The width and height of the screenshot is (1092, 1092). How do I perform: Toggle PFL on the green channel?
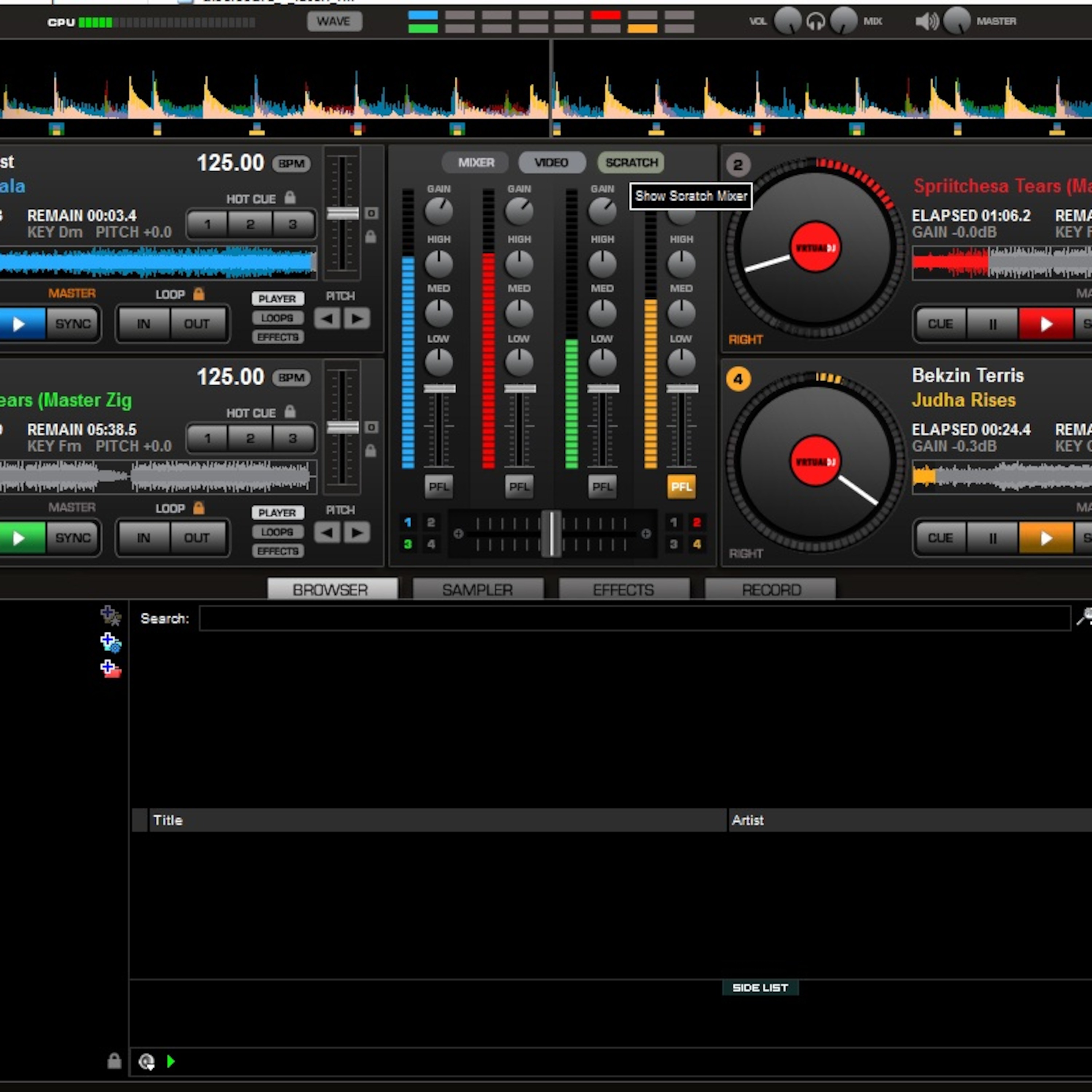tap(602, 487)
